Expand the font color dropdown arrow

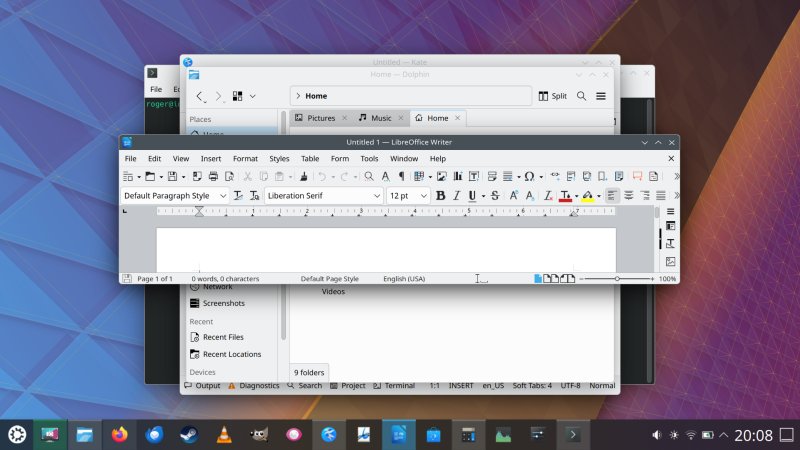(577, 196)
